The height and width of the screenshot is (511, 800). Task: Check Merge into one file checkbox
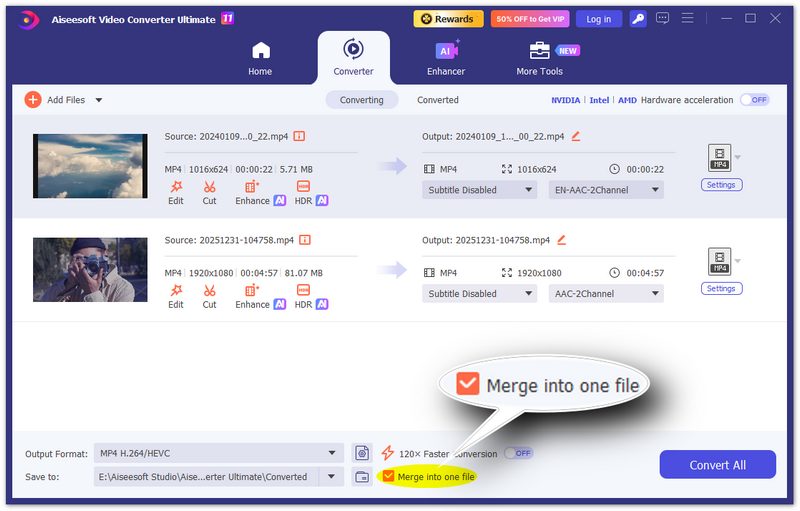[389, 477]
